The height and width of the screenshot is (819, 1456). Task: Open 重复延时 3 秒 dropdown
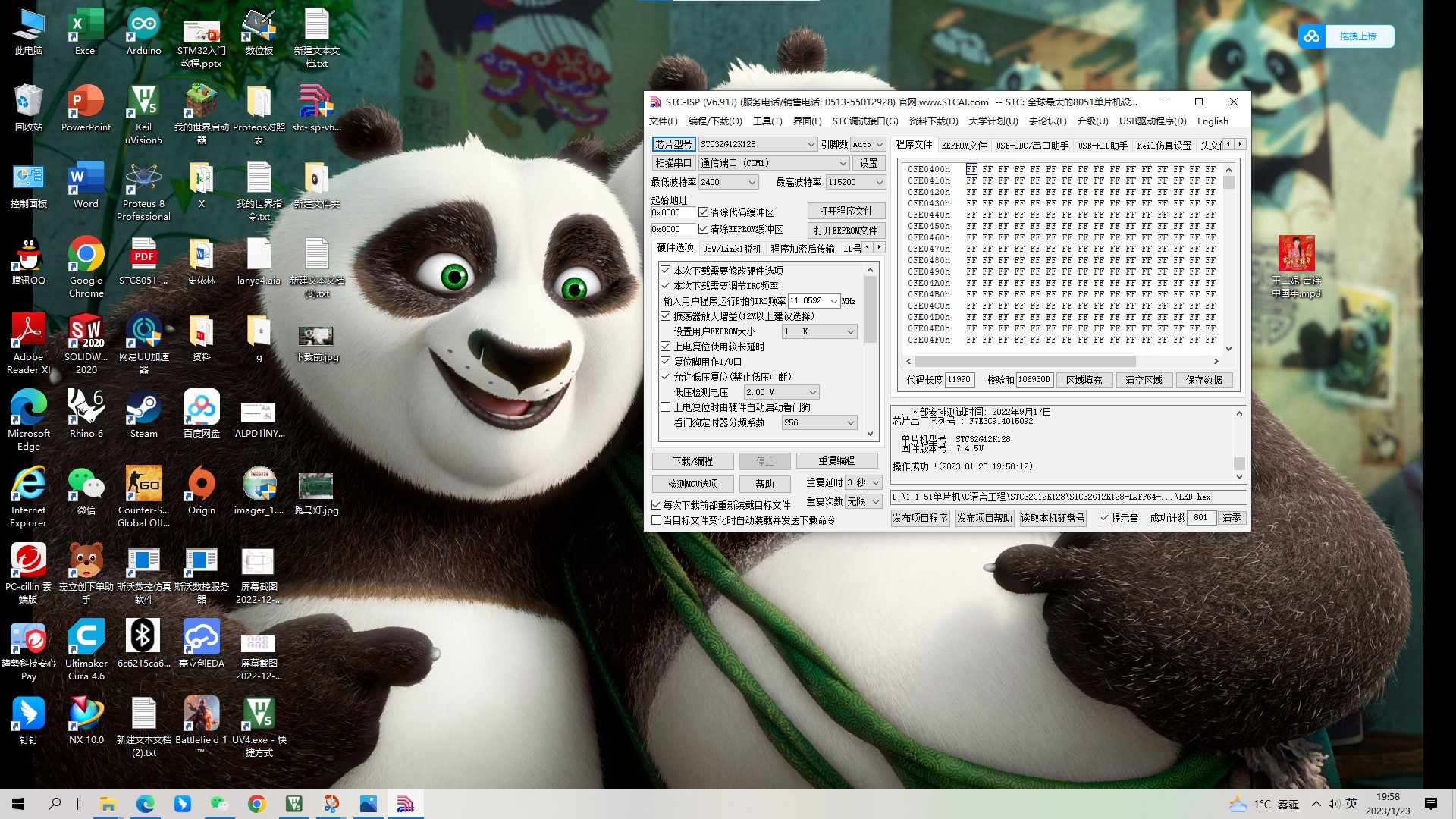tap(875, 482)
